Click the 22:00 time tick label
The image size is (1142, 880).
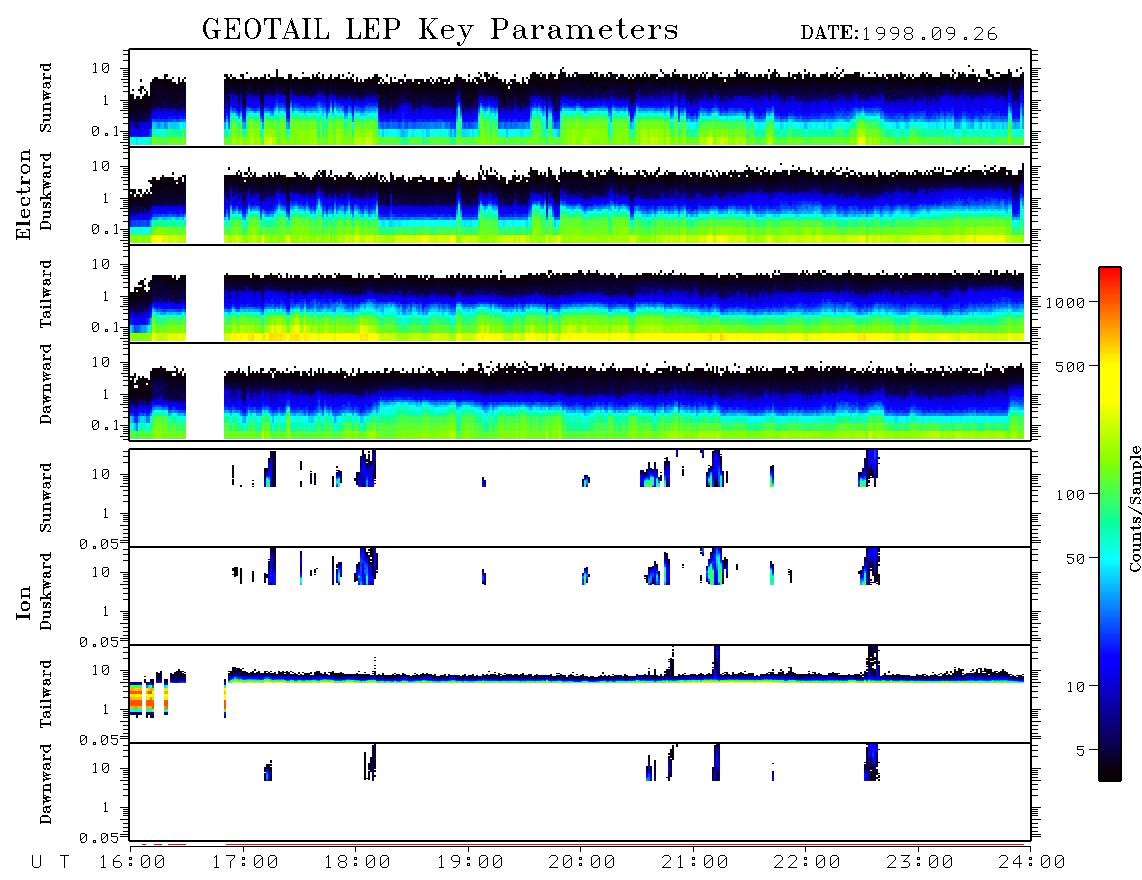point(807,863)
